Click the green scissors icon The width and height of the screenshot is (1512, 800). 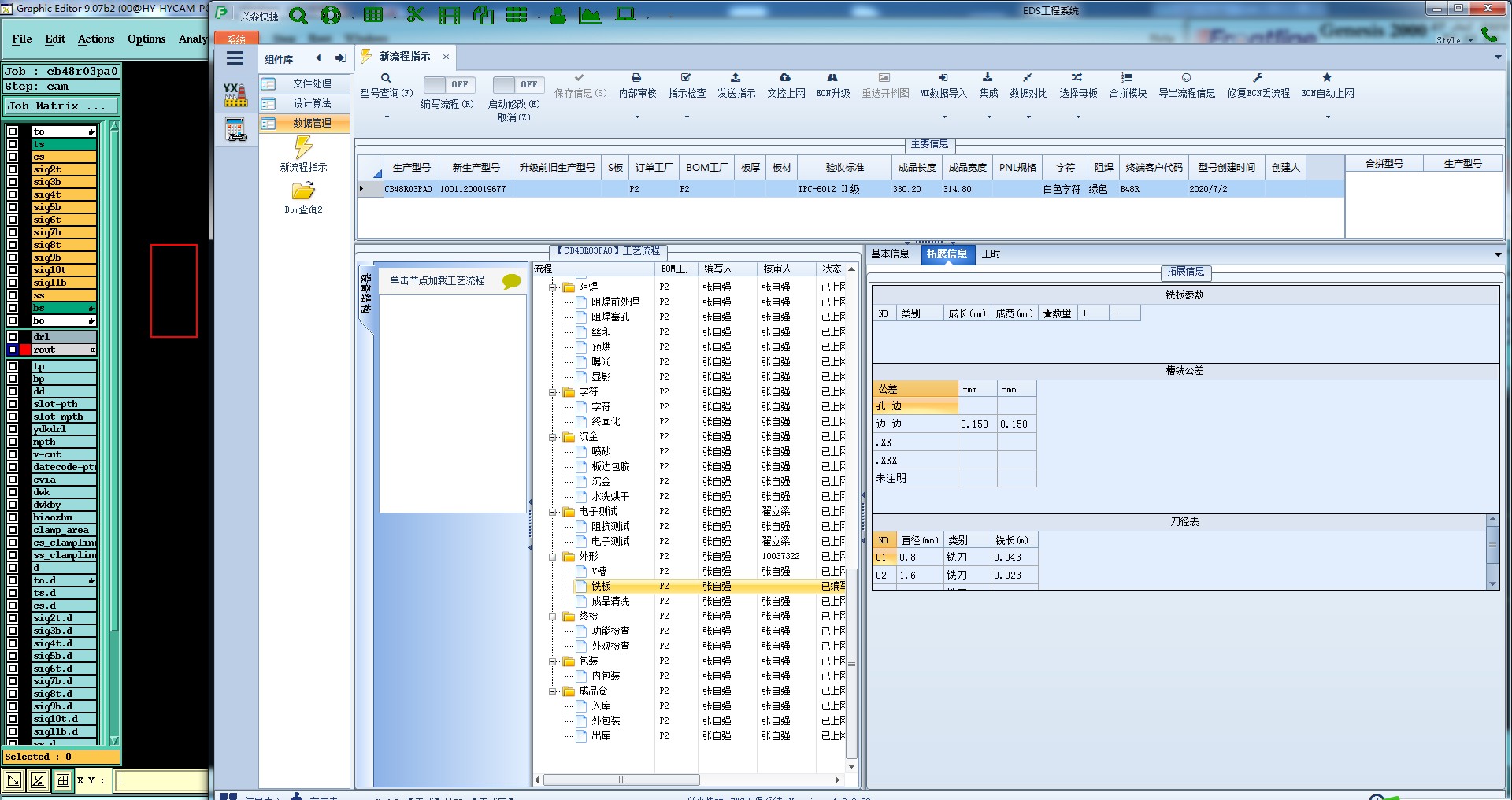pyautogui.click(x=415, y=15)
